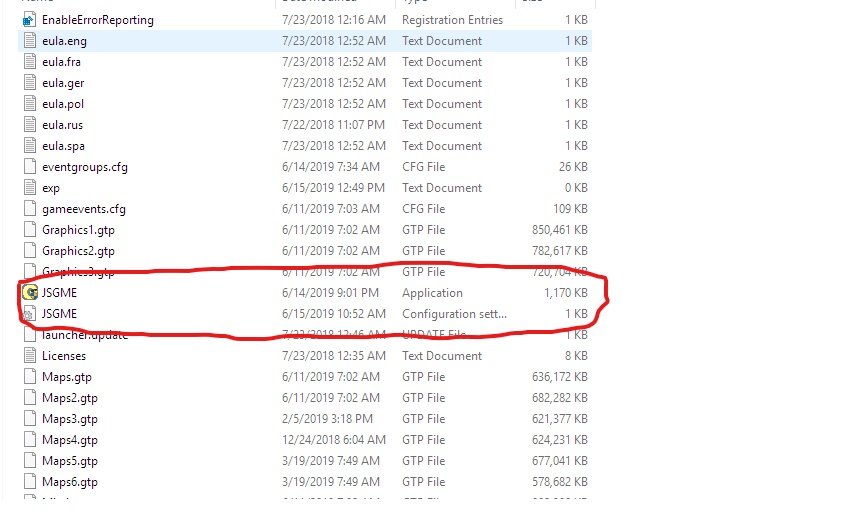Select the JSGME Application file name

tap(59, 293)
